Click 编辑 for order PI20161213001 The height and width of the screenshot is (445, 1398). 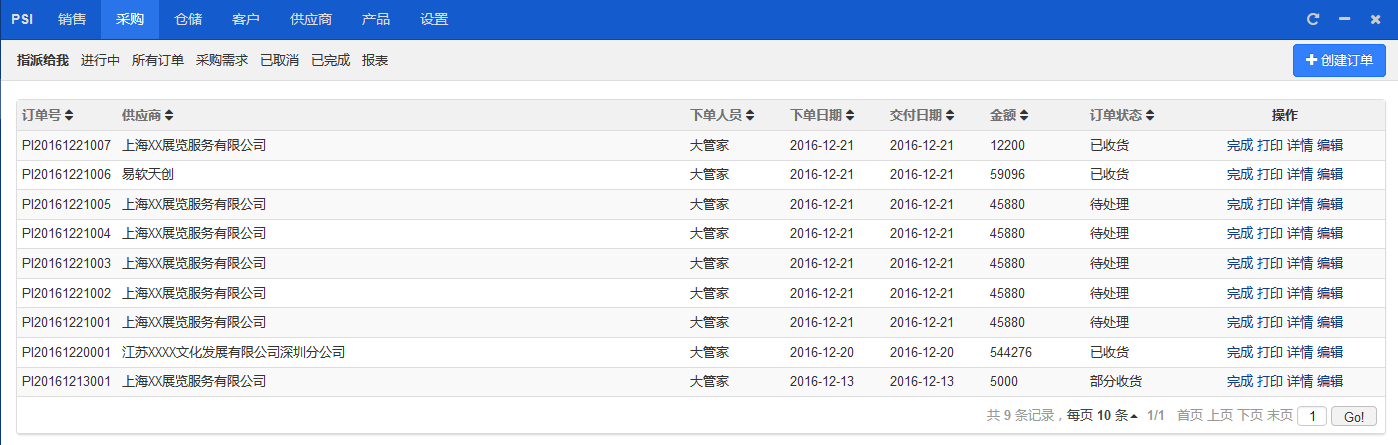(x=1330, y=381)
